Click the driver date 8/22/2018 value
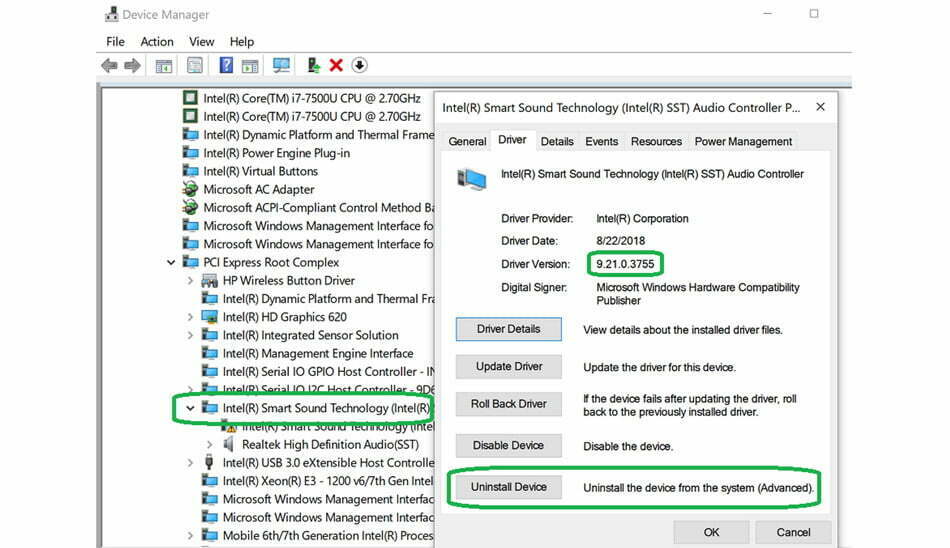The image size is (950, 548). pyautogui.click(x=620, y=241)
